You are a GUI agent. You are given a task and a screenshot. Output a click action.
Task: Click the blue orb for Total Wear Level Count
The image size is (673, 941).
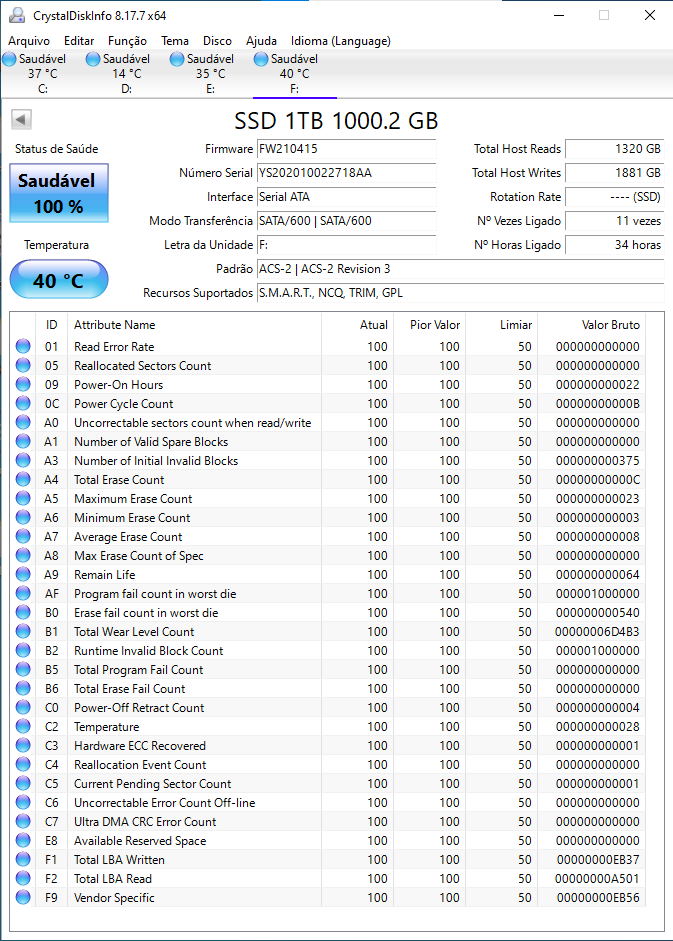click(x=23, y=631)
